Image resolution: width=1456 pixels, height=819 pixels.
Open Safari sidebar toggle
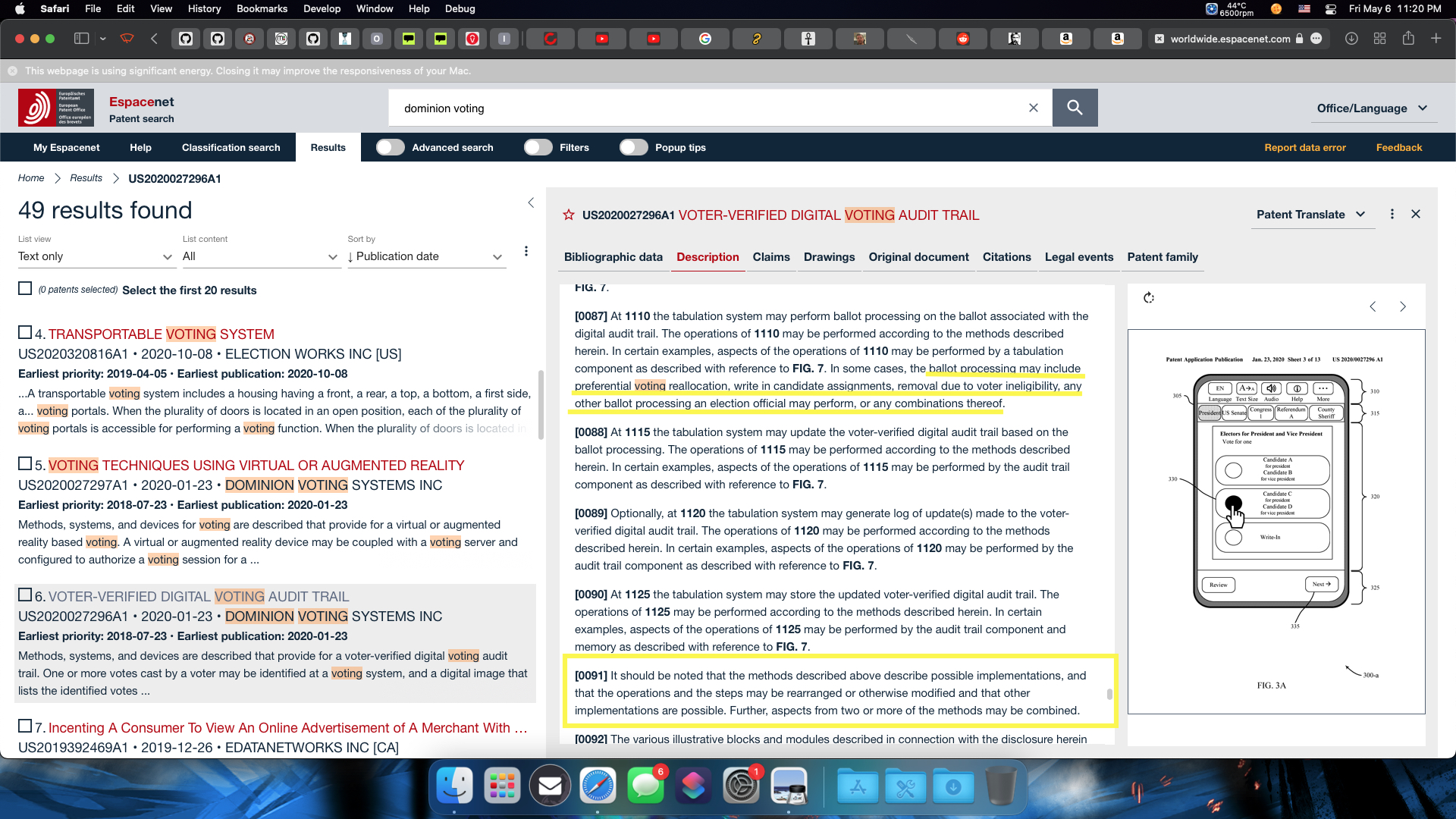click(82, 39)
